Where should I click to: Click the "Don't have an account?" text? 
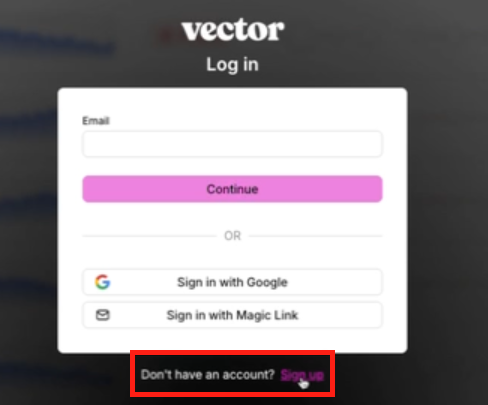[x=207, y=375]
